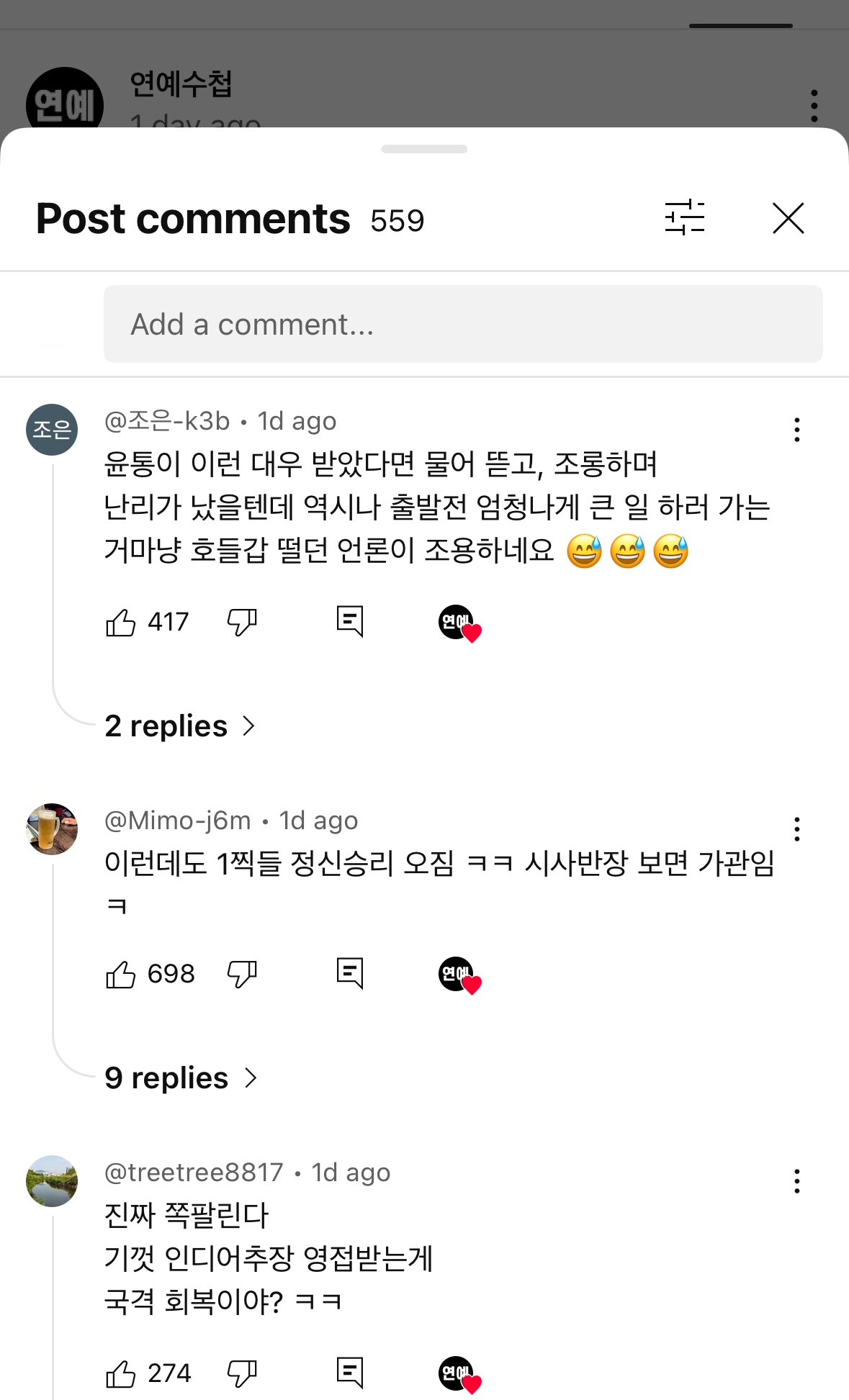Open the comment sort options icon
849x1400 pixels.
tap(684, 217)
